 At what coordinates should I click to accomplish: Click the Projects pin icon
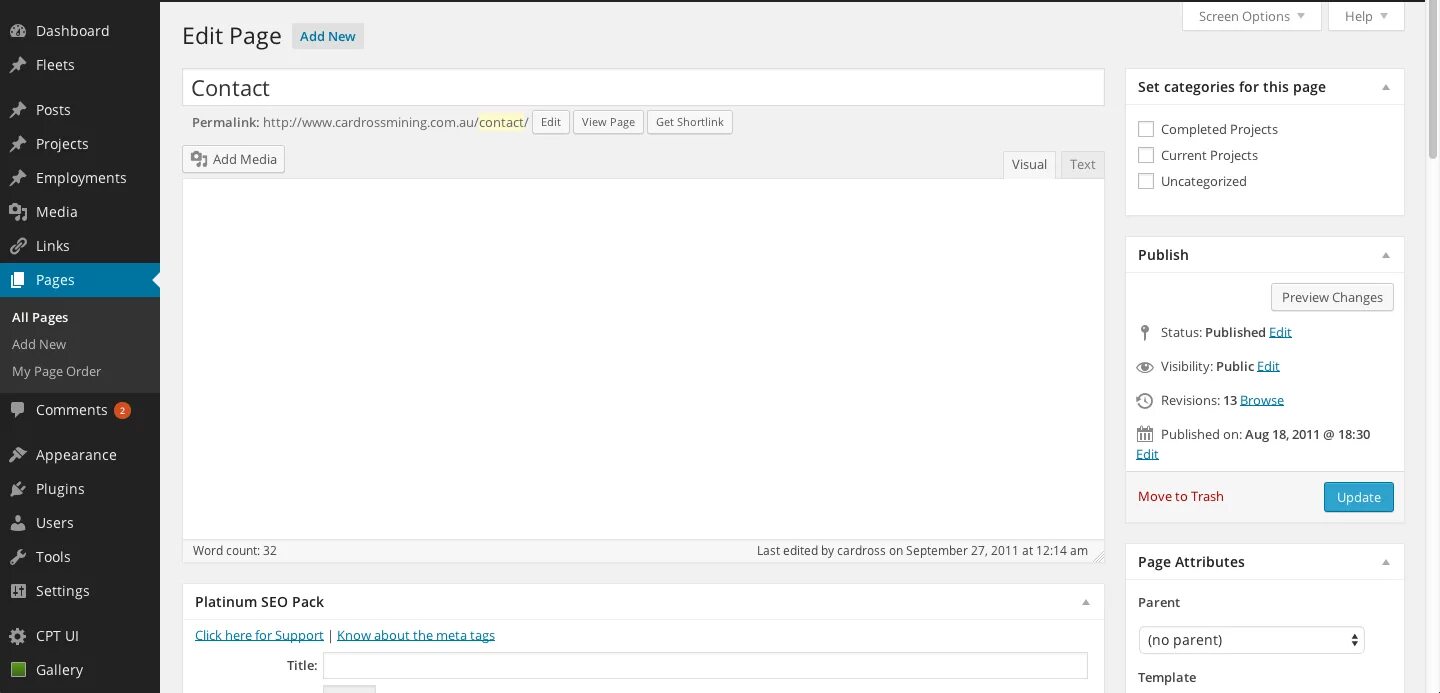click(x=18, y=144)
